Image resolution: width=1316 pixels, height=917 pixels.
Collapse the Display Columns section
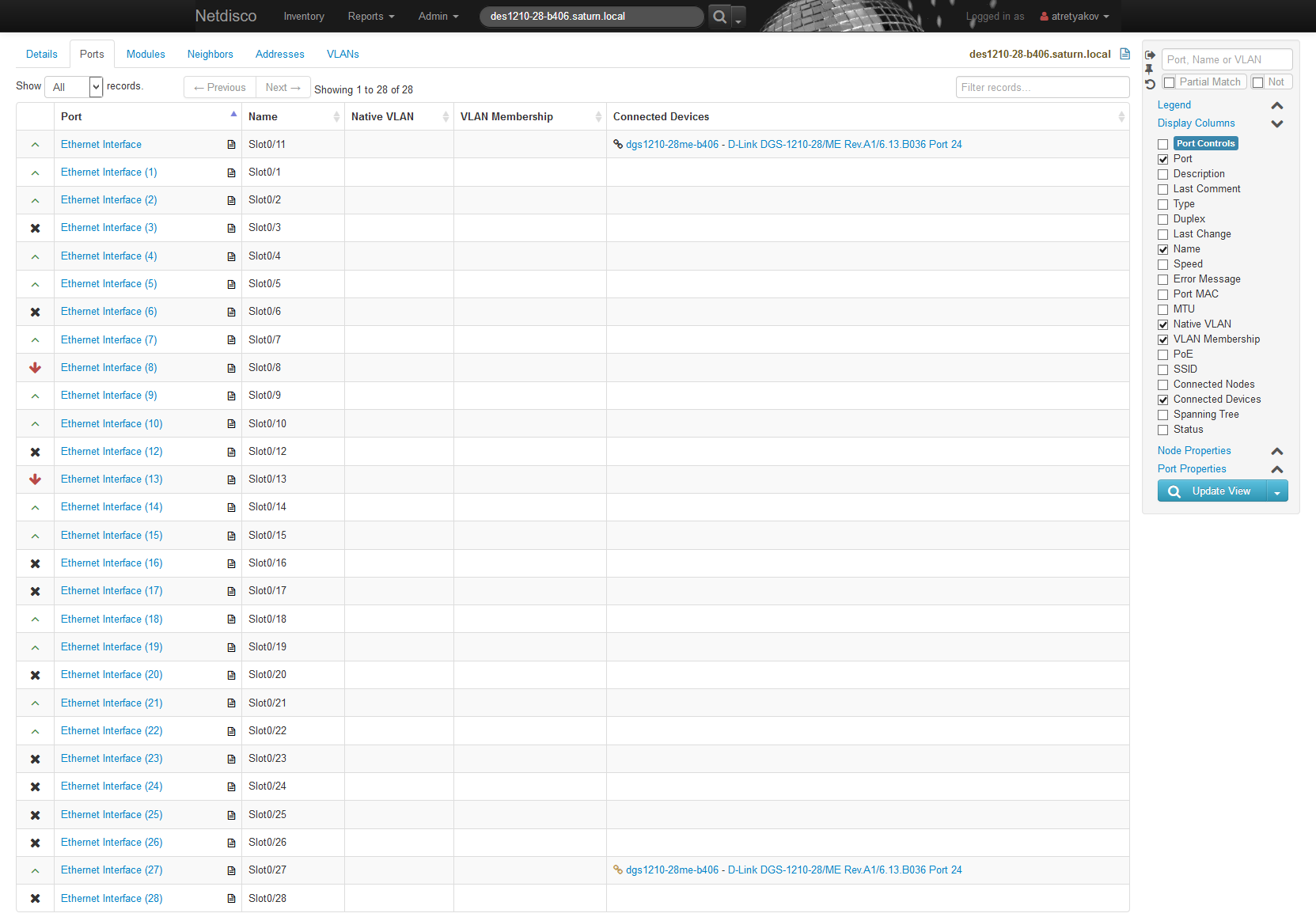click(x=1276, y=123)
